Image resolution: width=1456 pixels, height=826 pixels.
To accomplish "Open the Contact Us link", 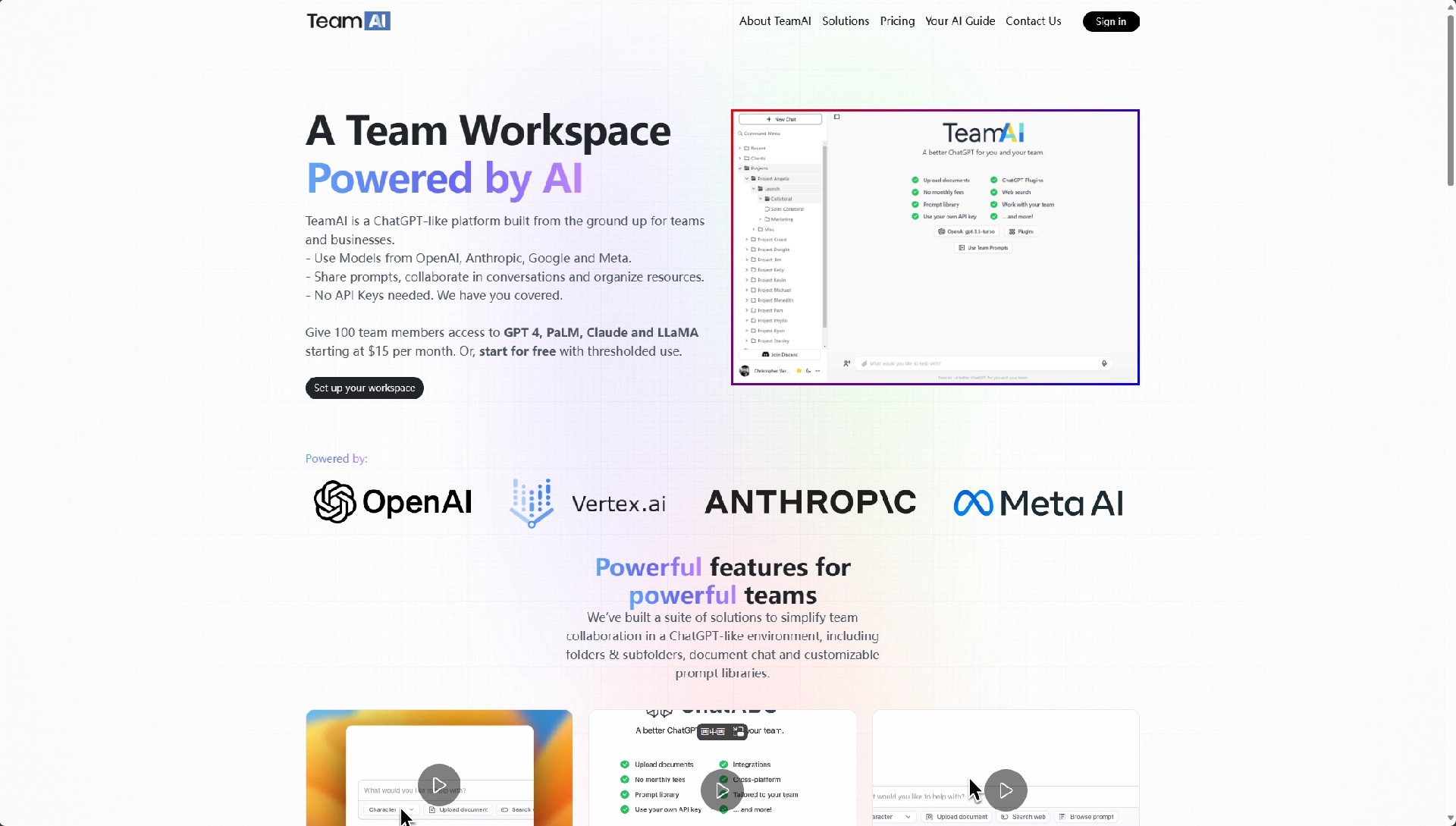I will pyautogui.click(x=1033, y=21).
